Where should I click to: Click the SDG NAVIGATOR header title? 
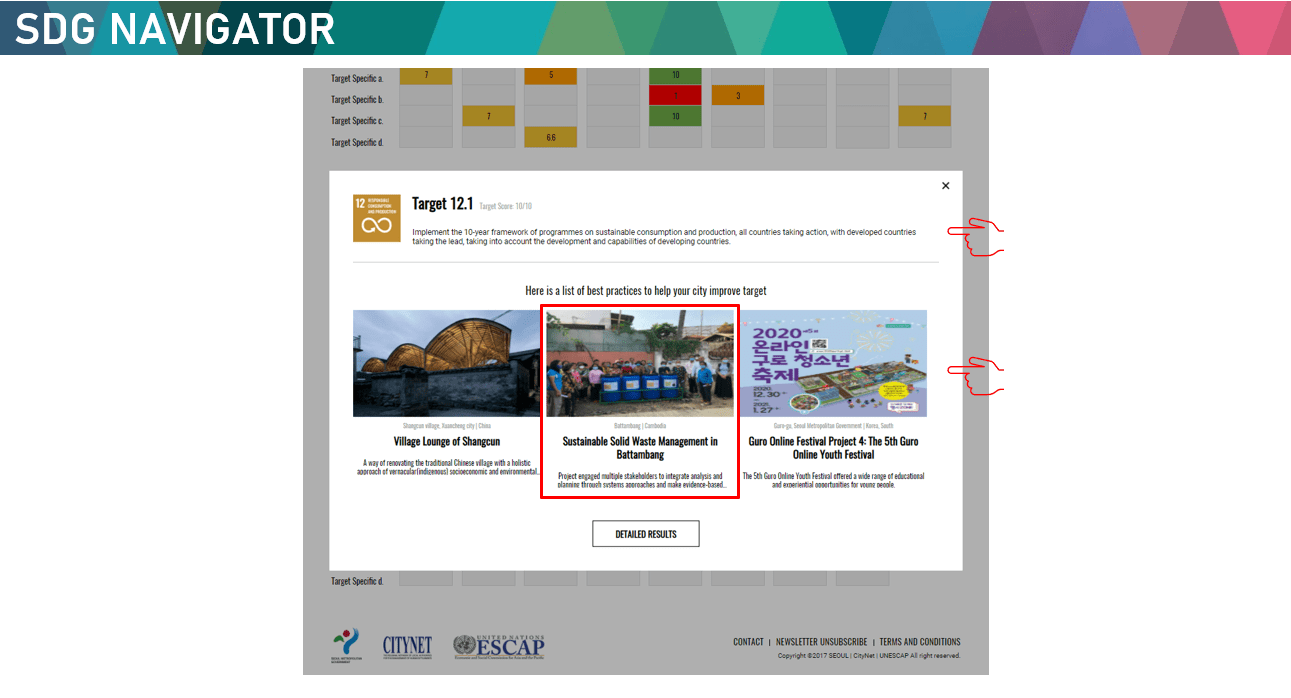point(175,29)
